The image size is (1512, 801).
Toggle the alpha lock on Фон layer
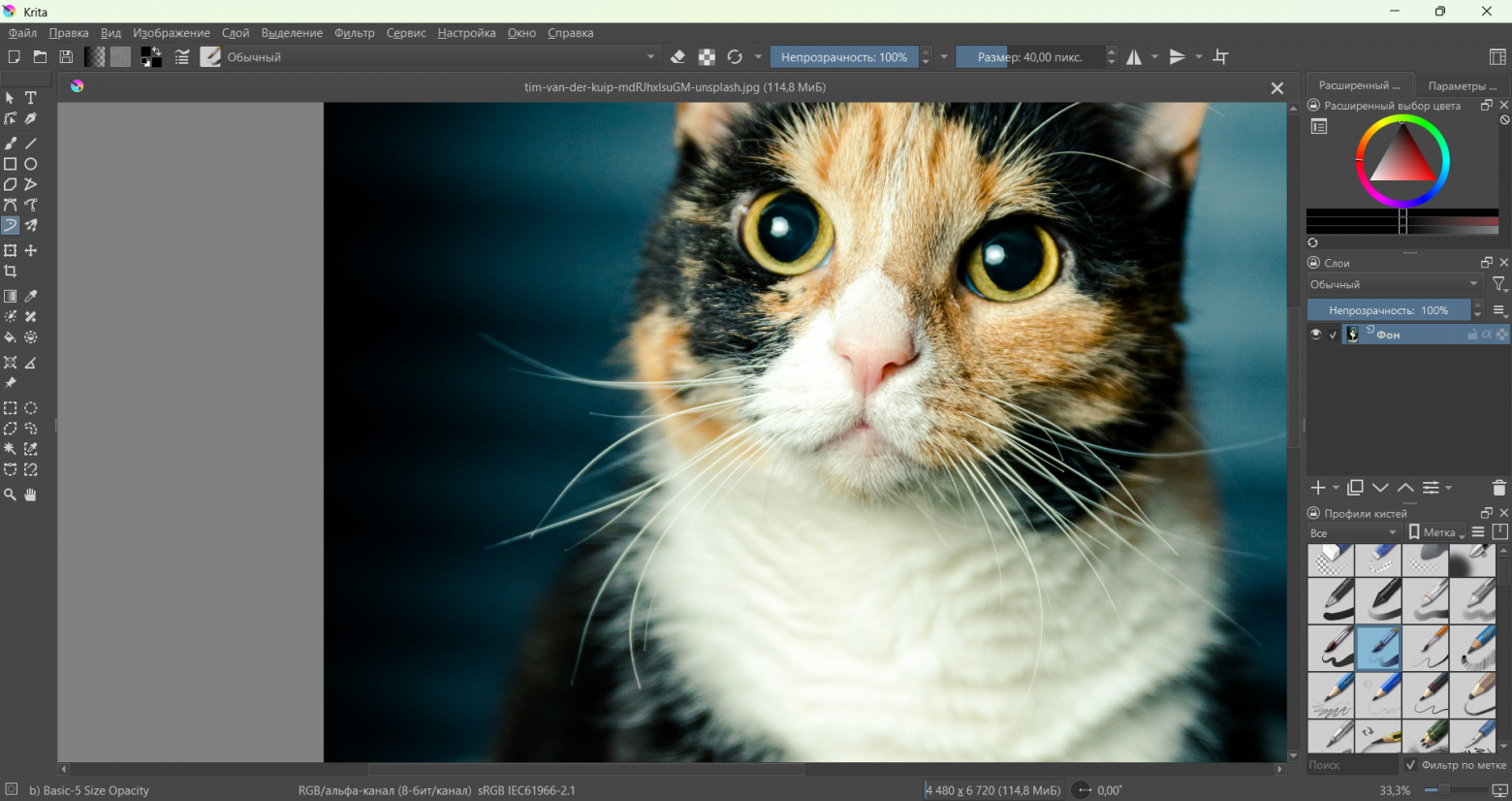pyautogui.click(x=1489, y=334)
